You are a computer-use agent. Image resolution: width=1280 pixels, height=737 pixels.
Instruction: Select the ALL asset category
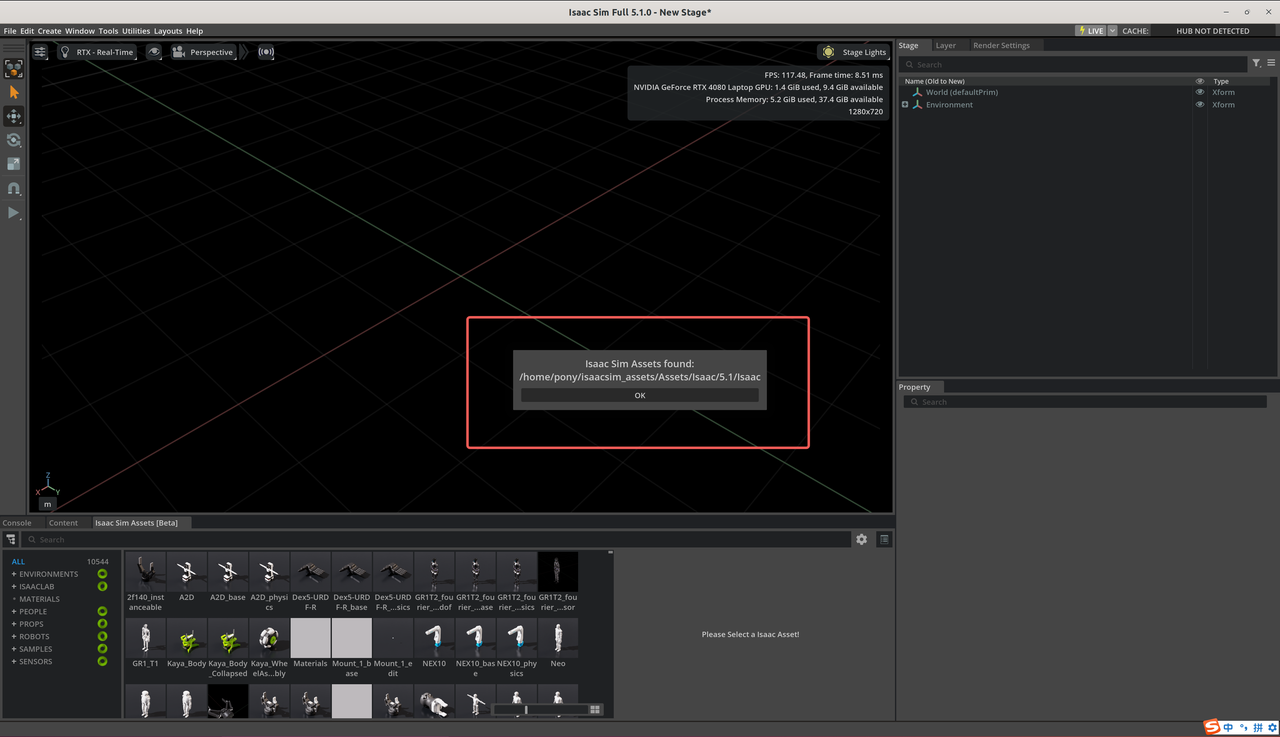pos(18,562)
